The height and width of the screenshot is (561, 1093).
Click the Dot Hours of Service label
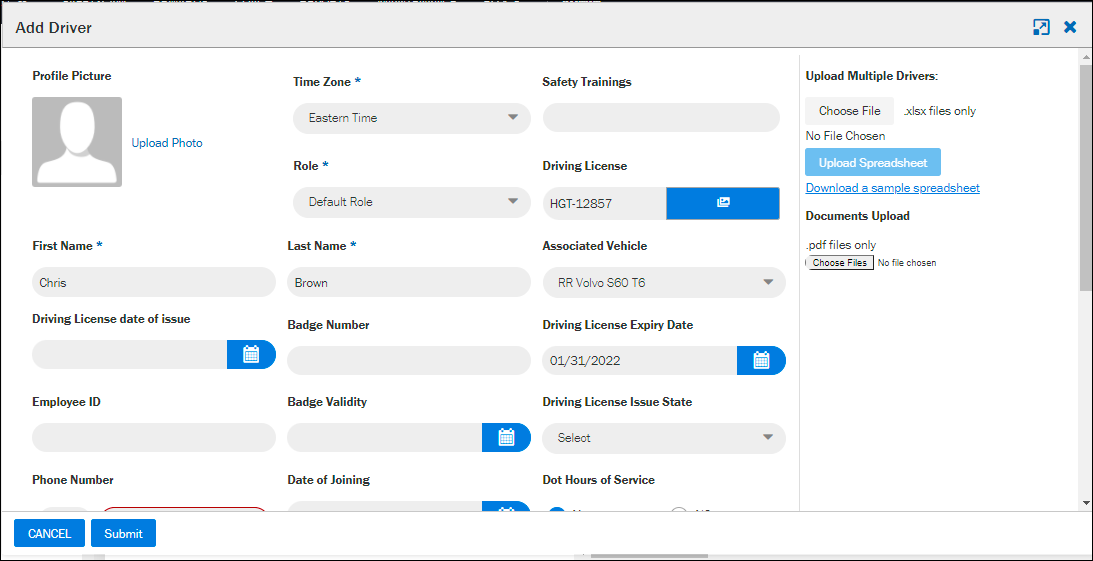[598, 480]
